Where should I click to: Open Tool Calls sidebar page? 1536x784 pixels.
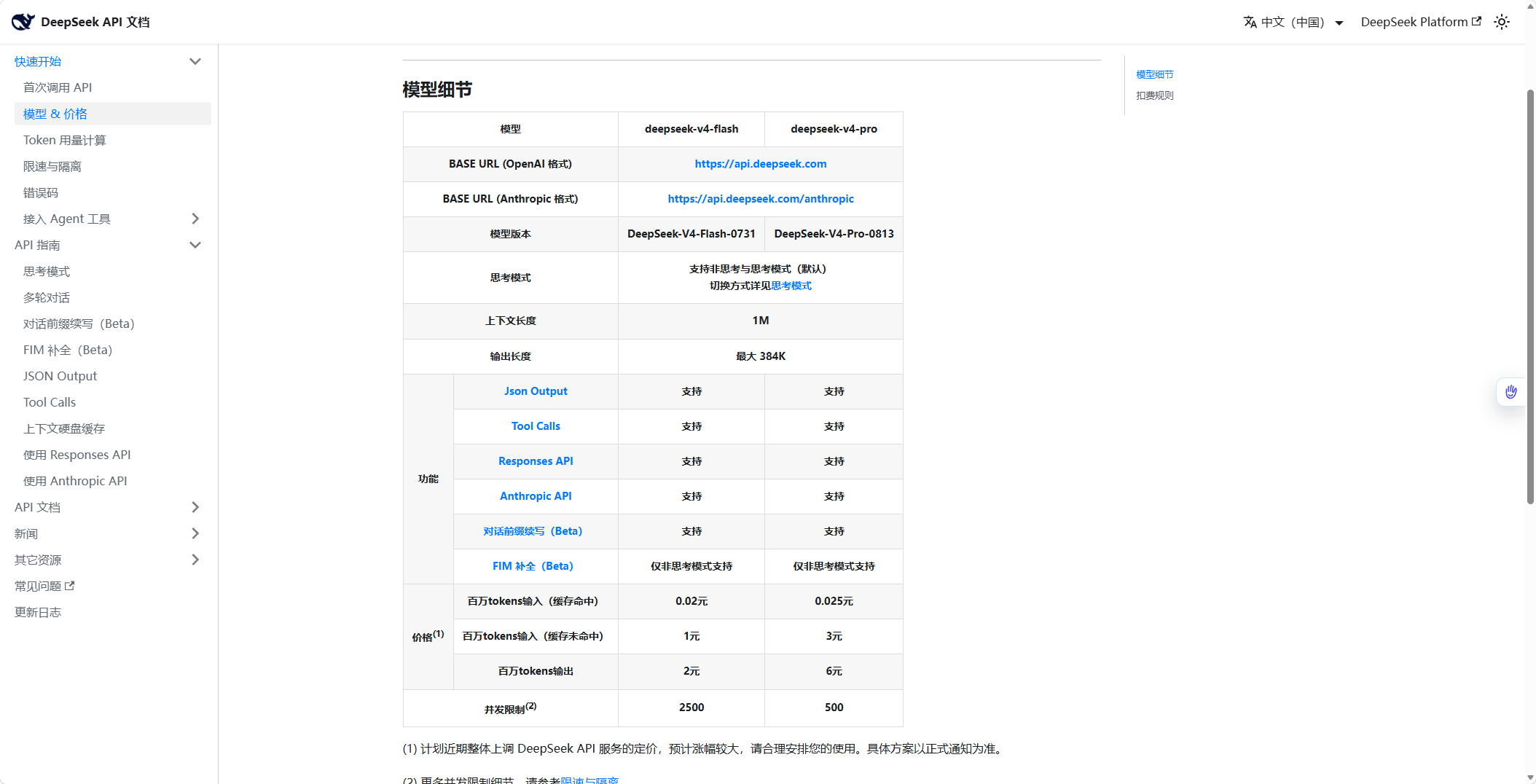(x=113, y=402)
